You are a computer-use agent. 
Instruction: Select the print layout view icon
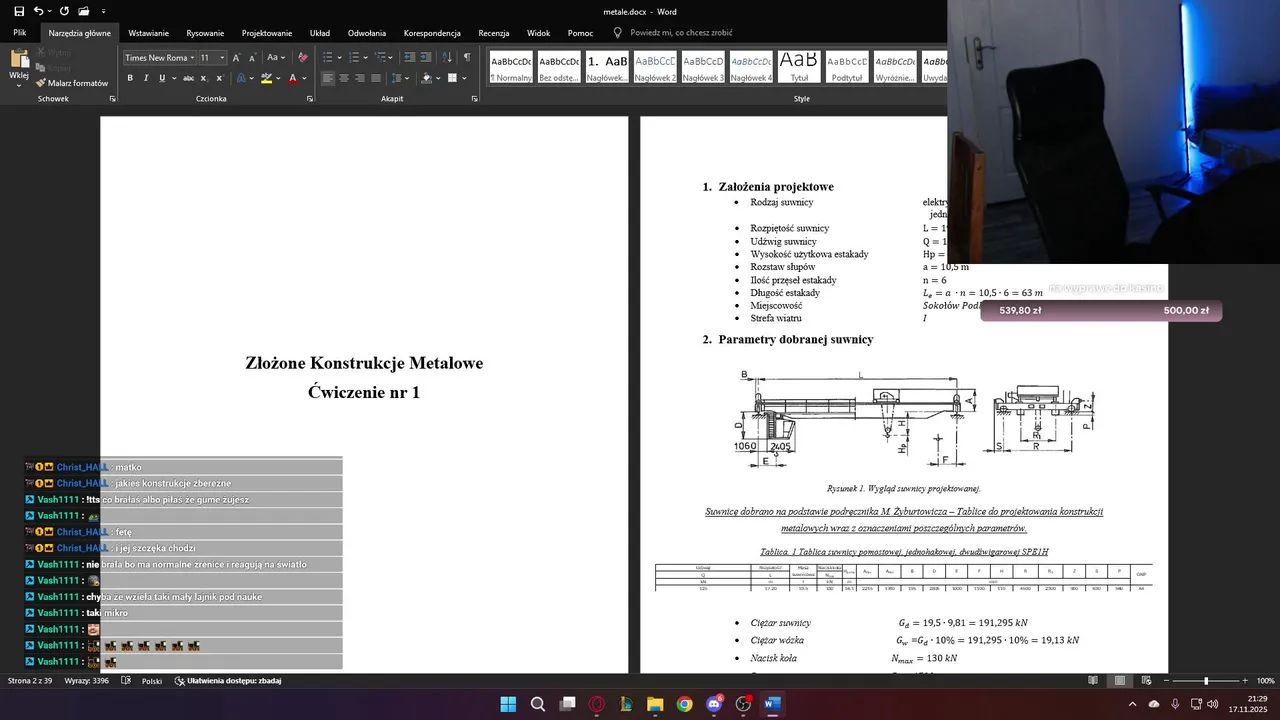coord(1120,681)
